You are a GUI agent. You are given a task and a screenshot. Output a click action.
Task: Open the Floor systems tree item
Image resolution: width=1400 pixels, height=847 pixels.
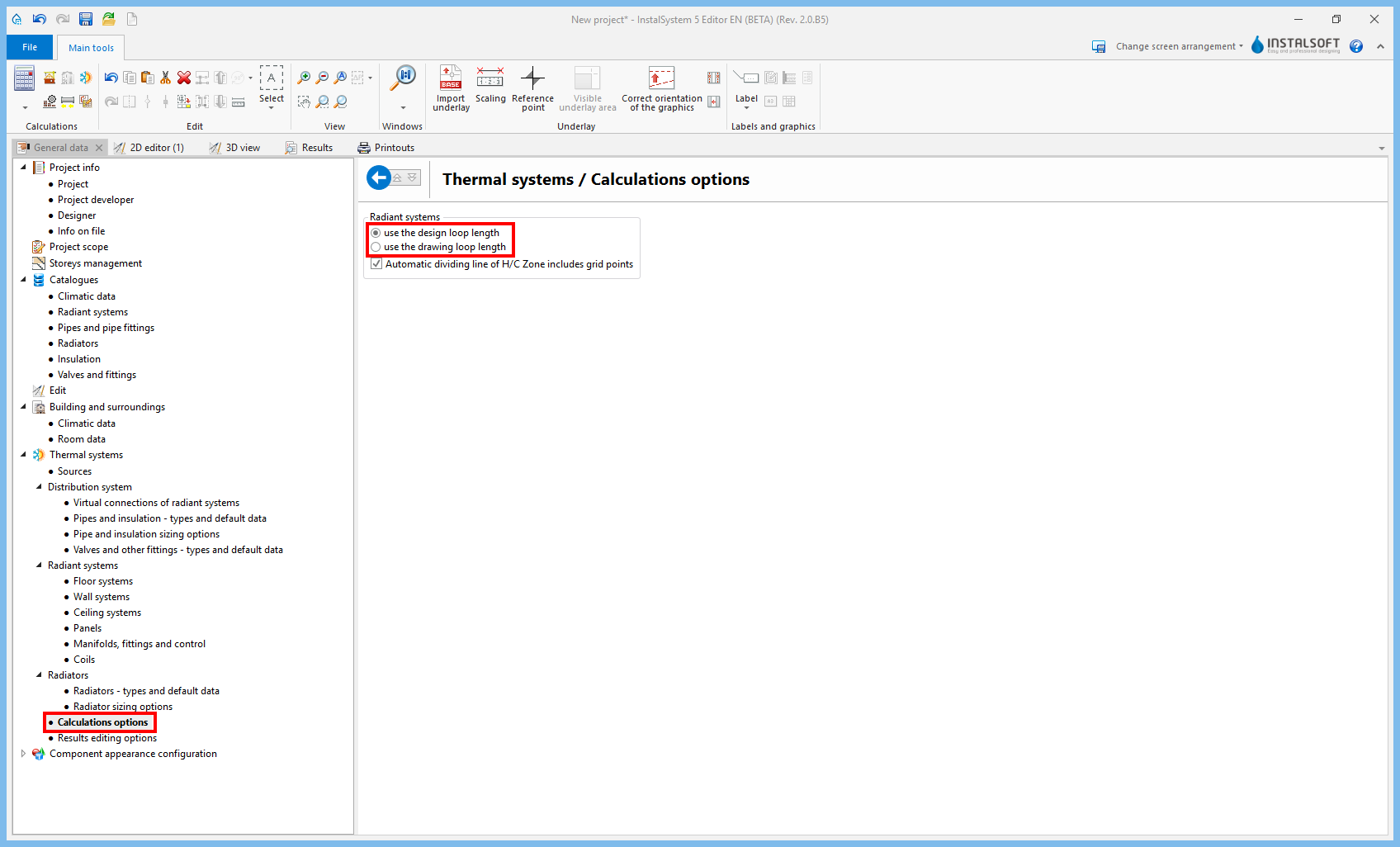pyautogui.click(x=102, y=581)
